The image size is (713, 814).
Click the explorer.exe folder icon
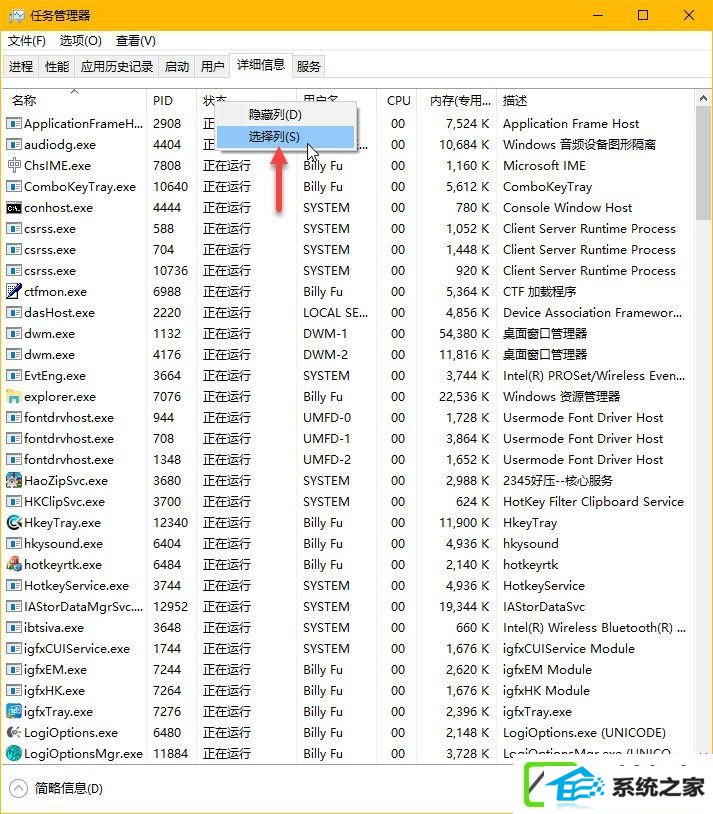pos(14,397)
